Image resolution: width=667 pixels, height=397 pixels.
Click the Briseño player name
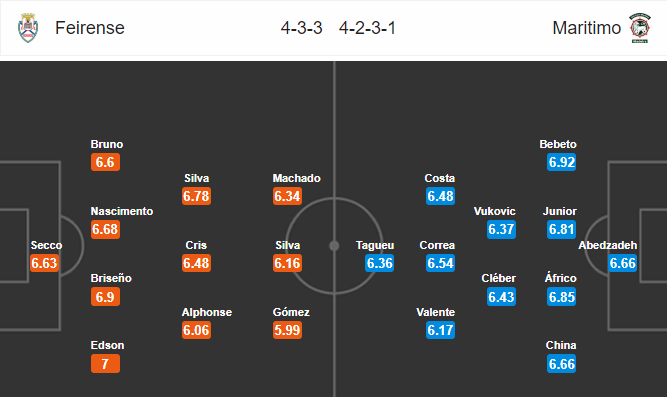click(111, 278)
